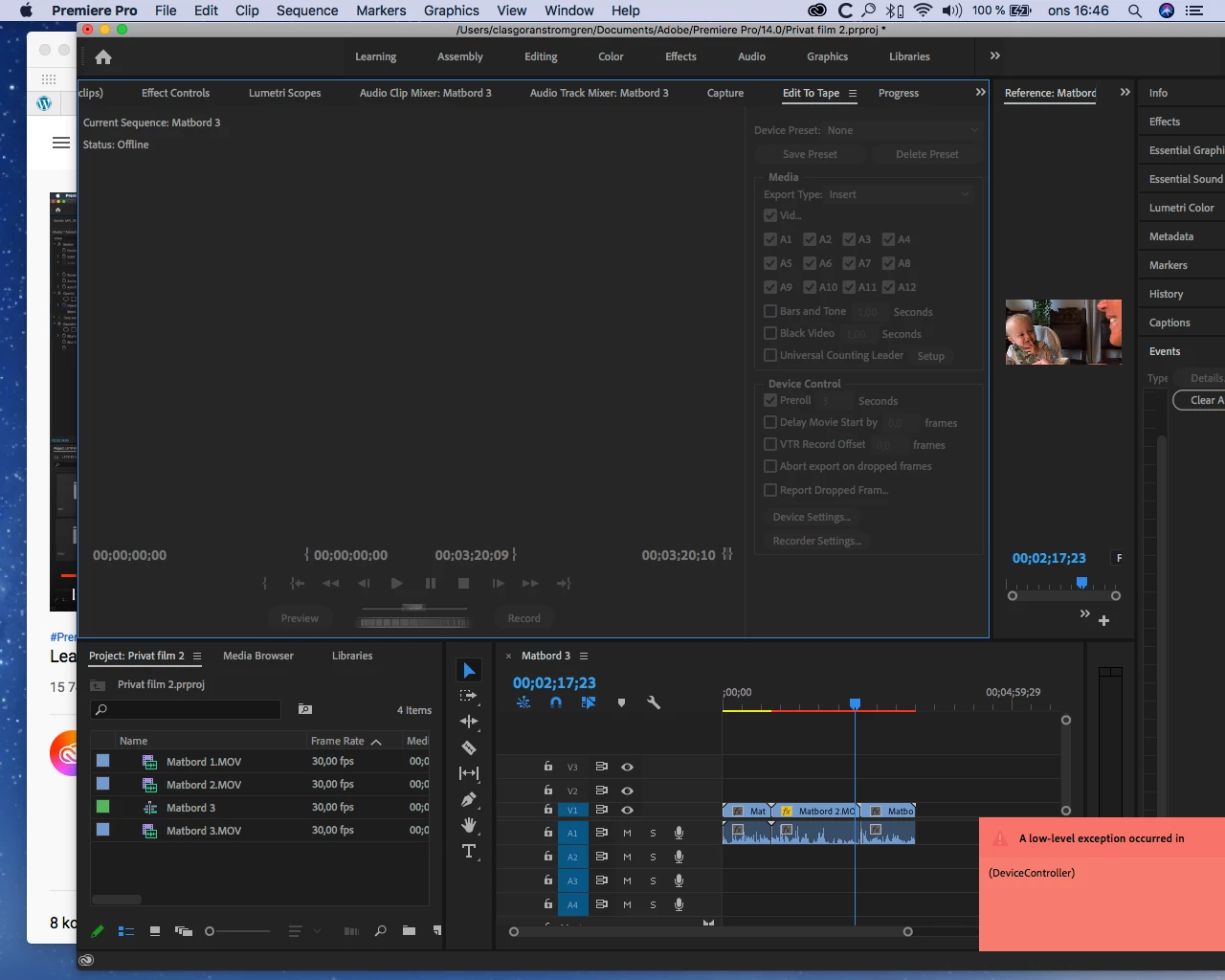Expand workspace overflow chevrons

click(x=995, y=56)
